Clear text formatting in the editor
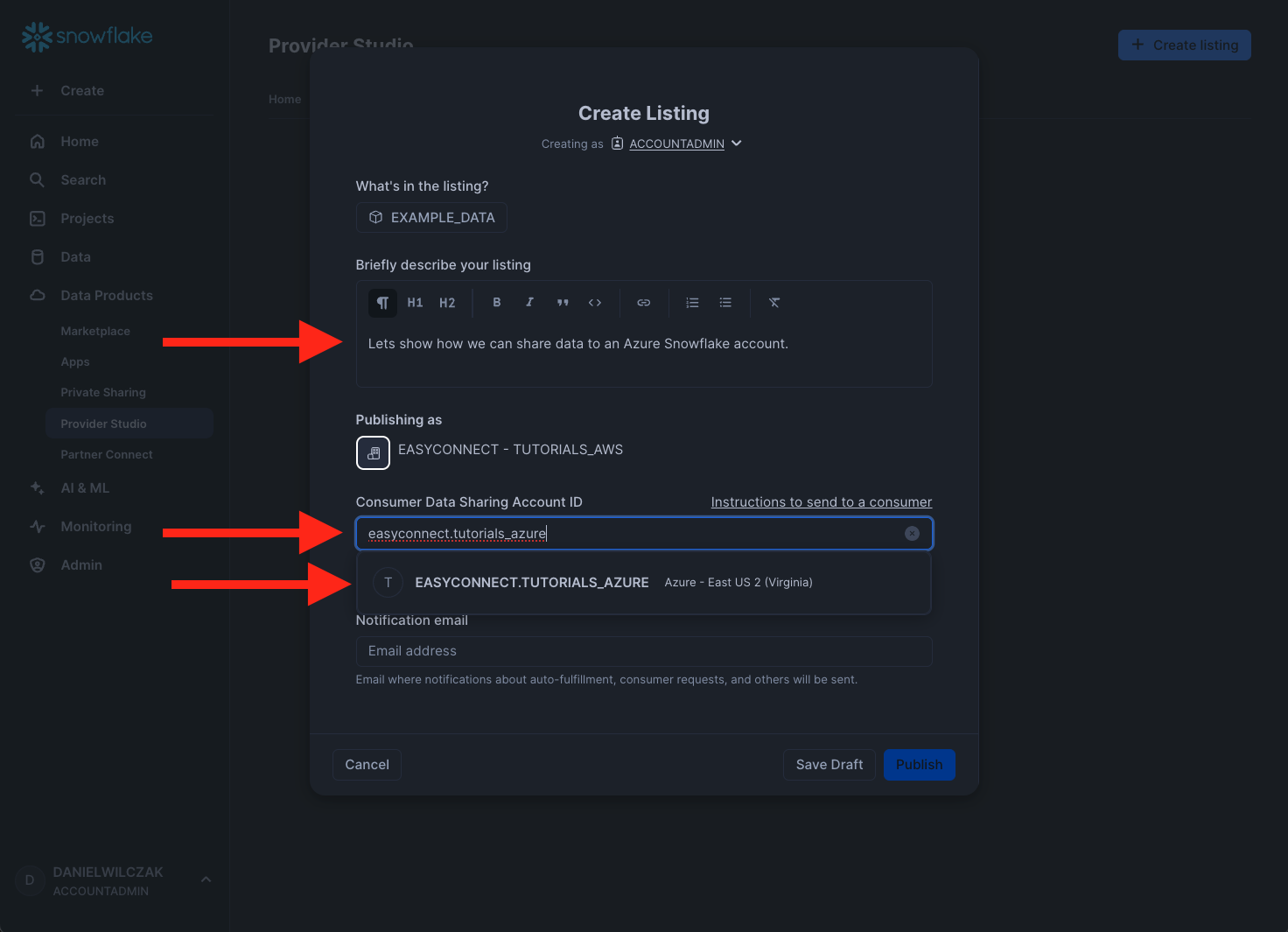The width and height of the screenshot is (1288, 932). pyautogui.click(x=774, y=303)
